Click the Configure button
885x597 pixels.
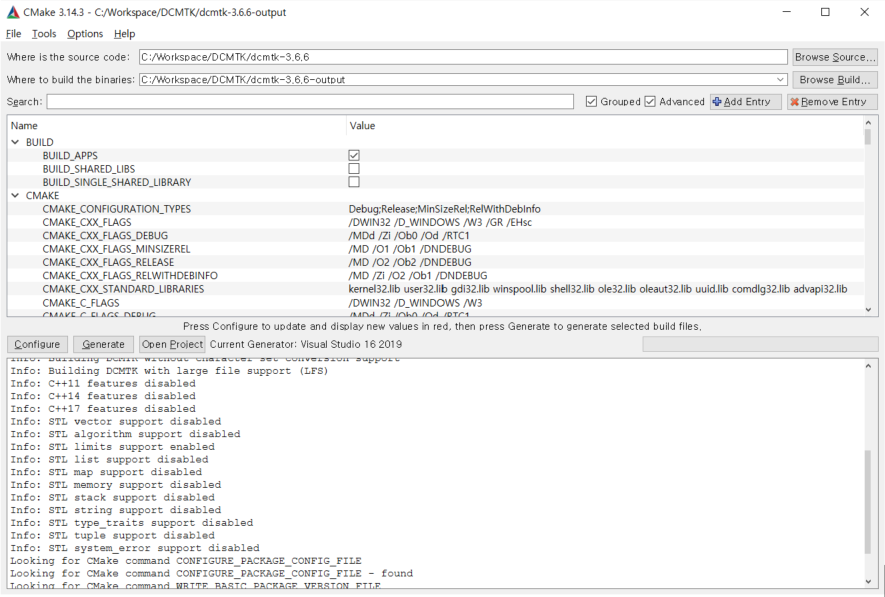[37, 344]
